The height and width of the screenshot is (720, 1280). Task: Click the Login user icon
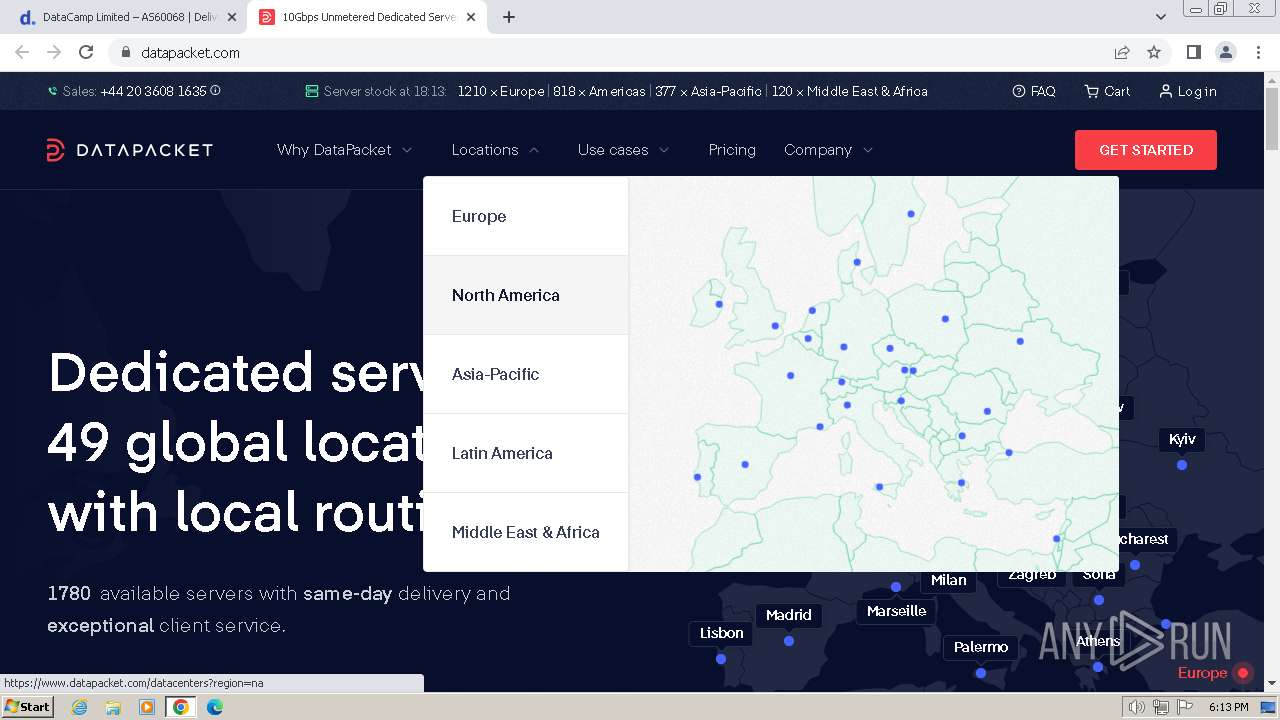pos(1165,91)
